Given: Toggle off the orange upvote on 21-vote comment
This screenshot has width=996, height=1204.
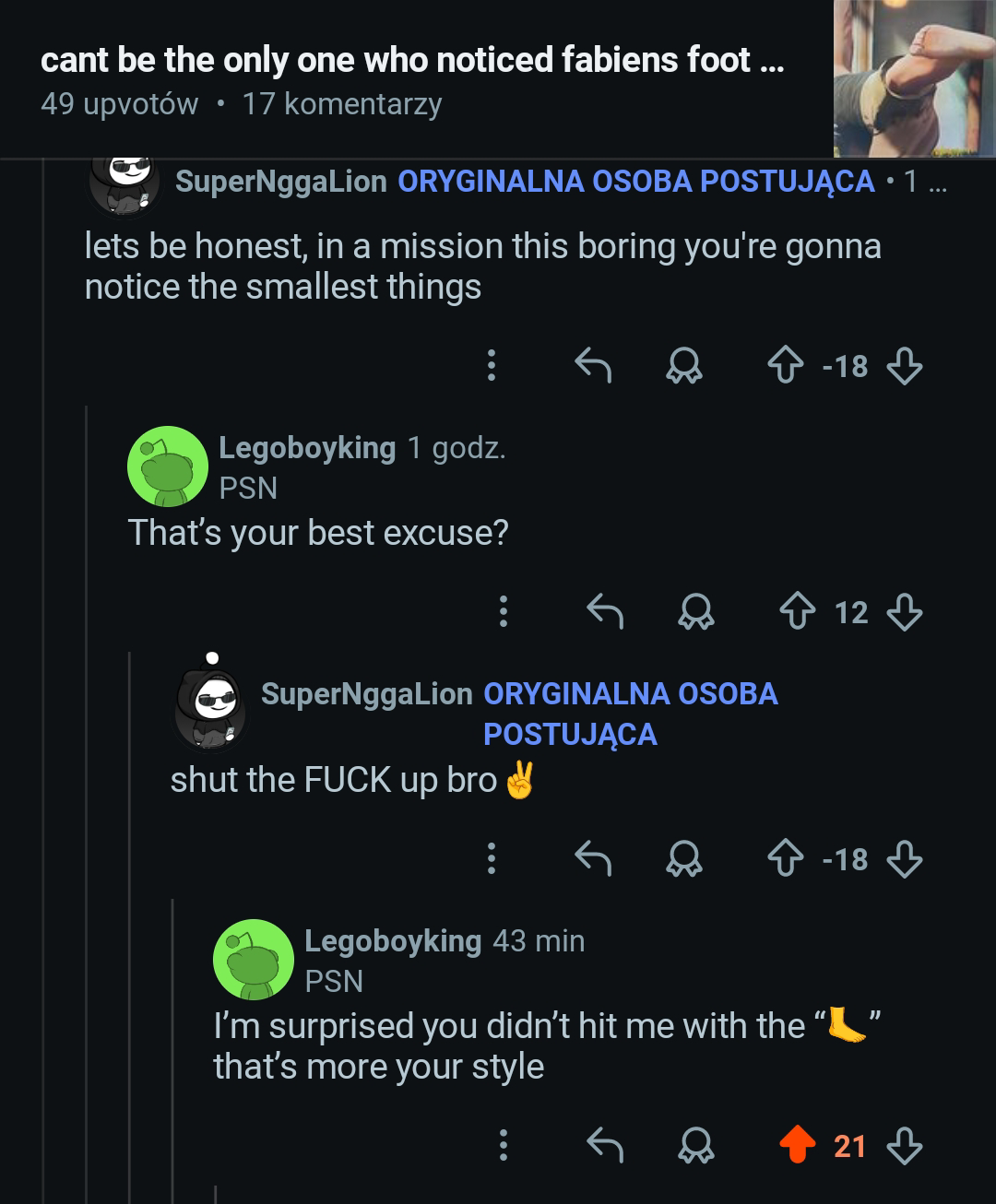Looking at the screenshot, I should pyautogui.click(x=796, y=1143).
